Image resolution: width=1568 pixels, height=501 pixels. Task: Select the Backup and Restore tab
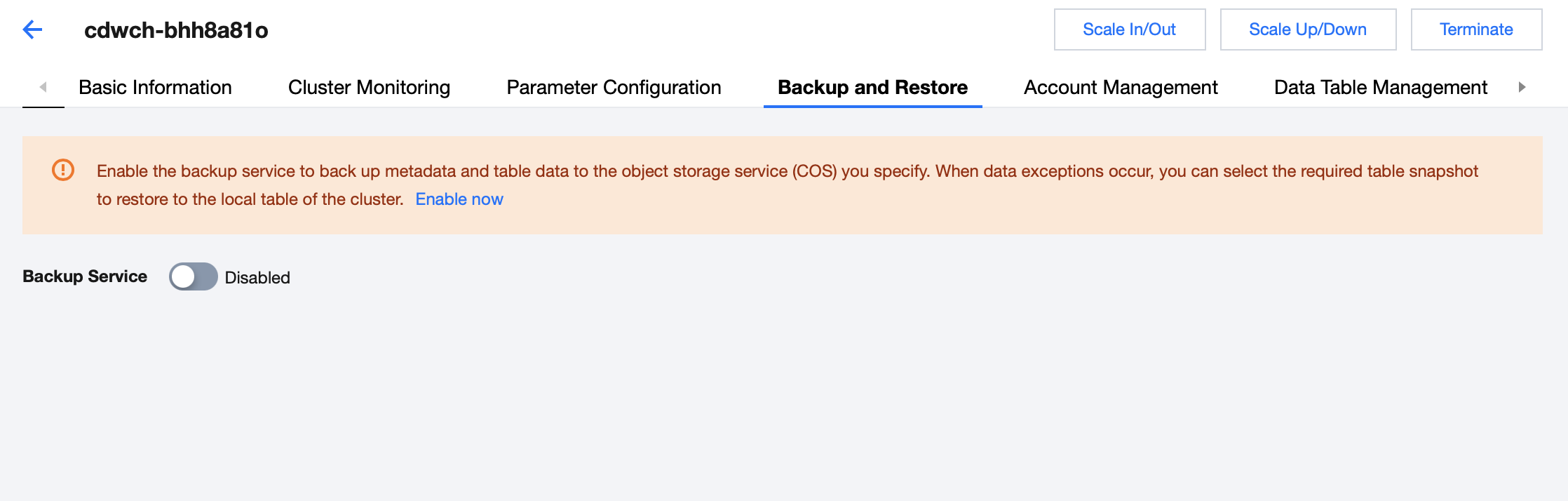[872, 87]
